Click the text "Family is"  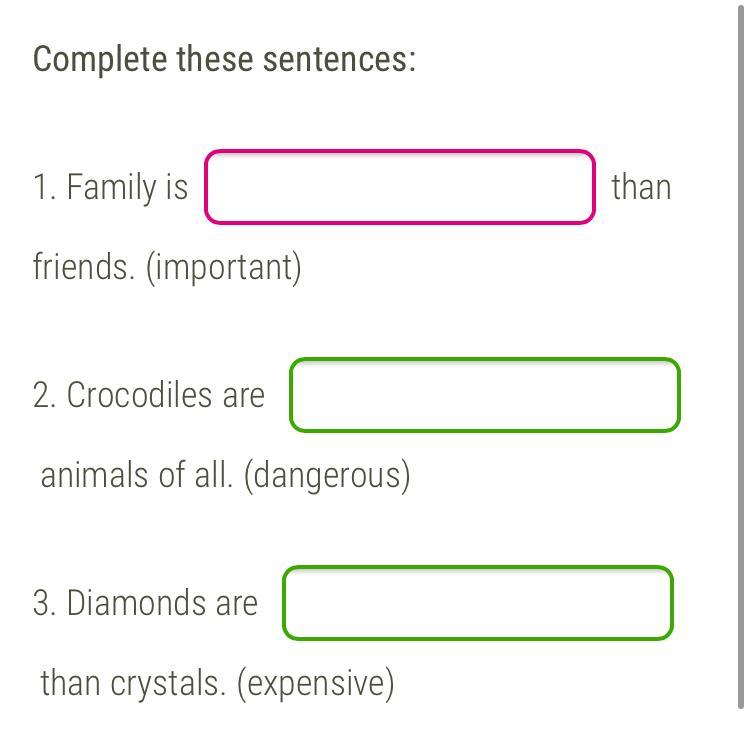click(x=127, y=188)
